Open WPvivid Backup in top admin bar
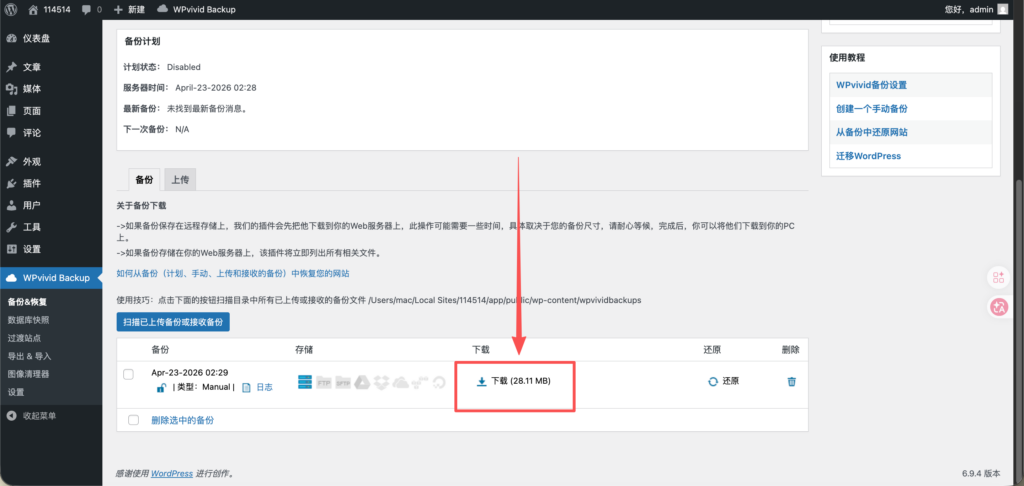Screen dimensions: 1024x486 point(197,10)
